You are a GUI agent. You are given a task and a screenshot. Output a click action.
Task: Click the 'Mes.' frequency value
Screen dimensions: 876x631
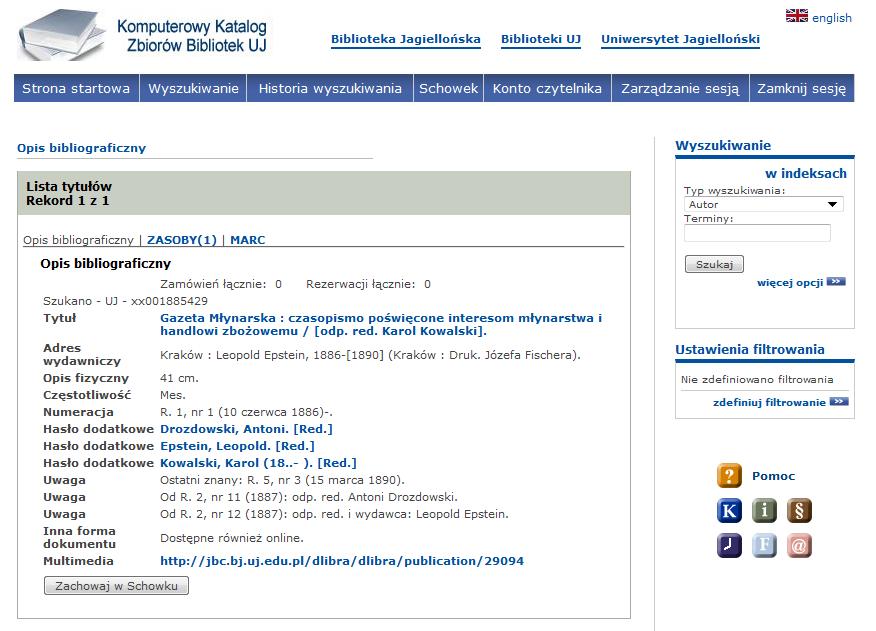(173, 395)
